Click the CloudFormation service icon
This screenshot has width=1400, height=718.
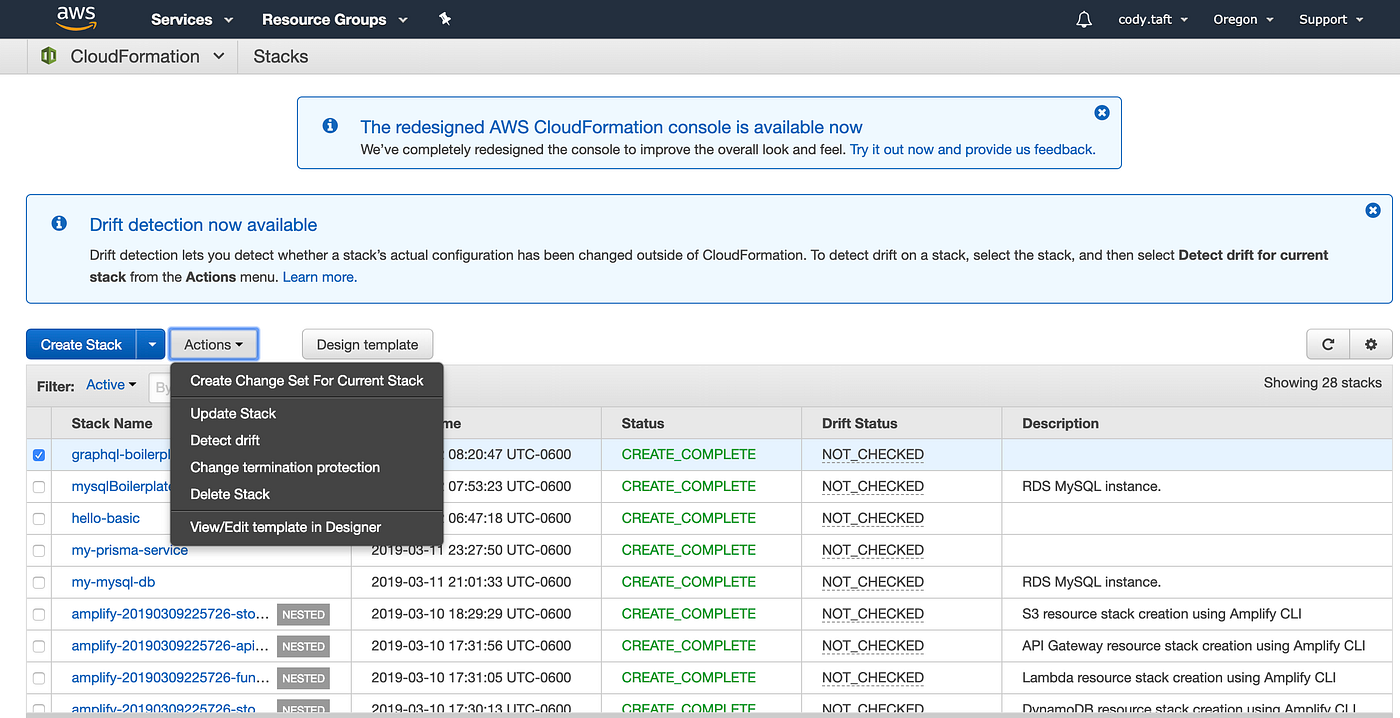click(x=48, y=56)
